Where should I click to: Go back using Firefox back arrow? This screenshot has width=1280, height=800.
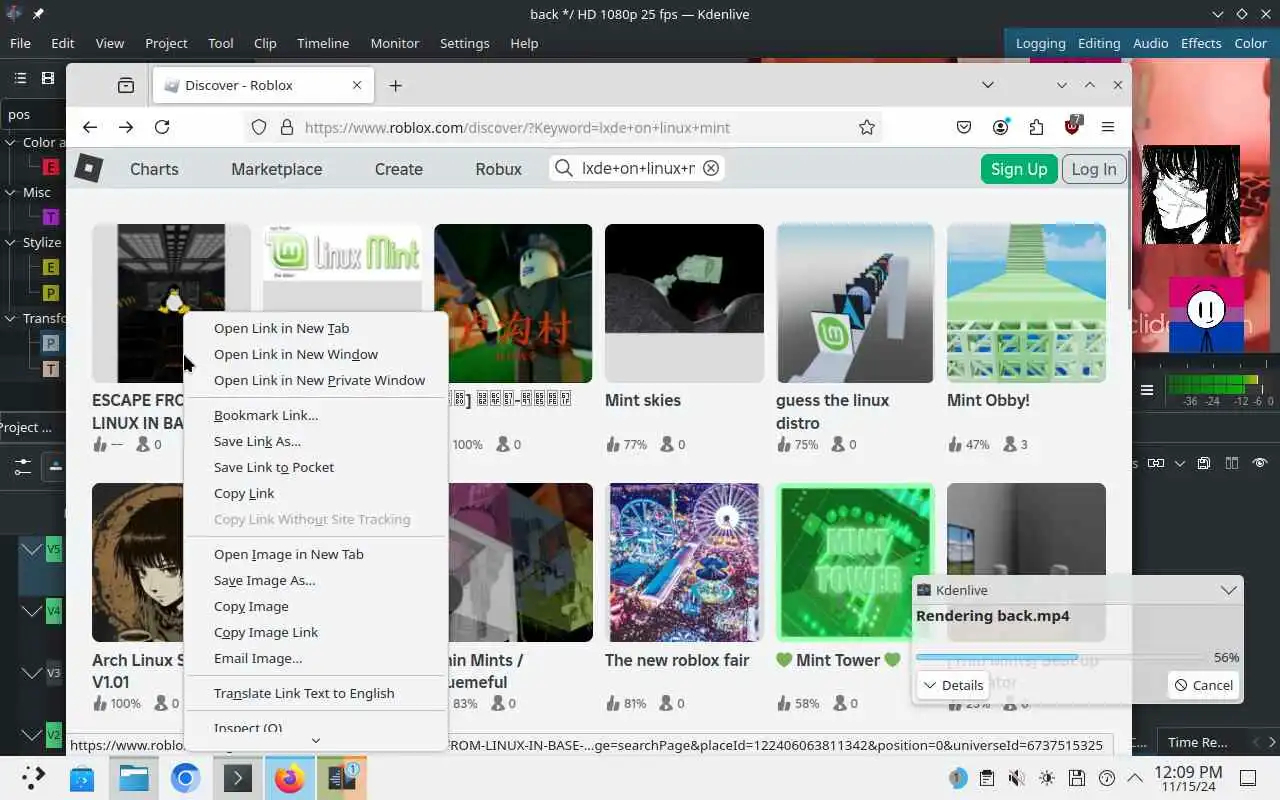90,127
